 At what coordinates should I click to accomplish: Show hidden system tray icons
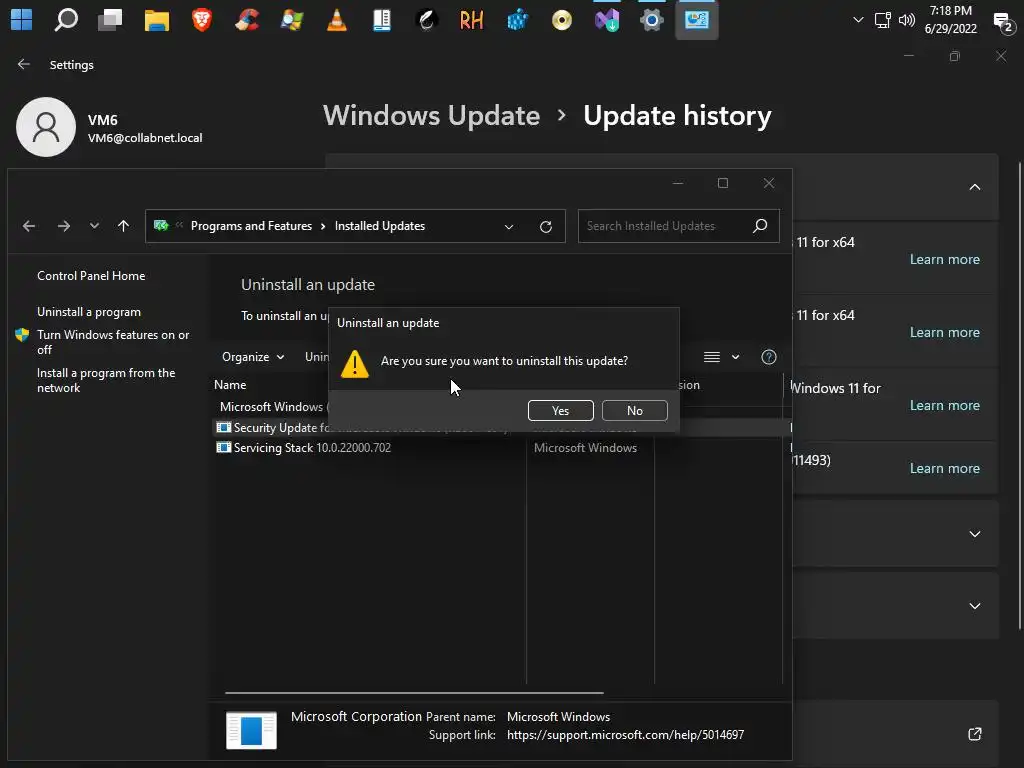pos(858,20)
